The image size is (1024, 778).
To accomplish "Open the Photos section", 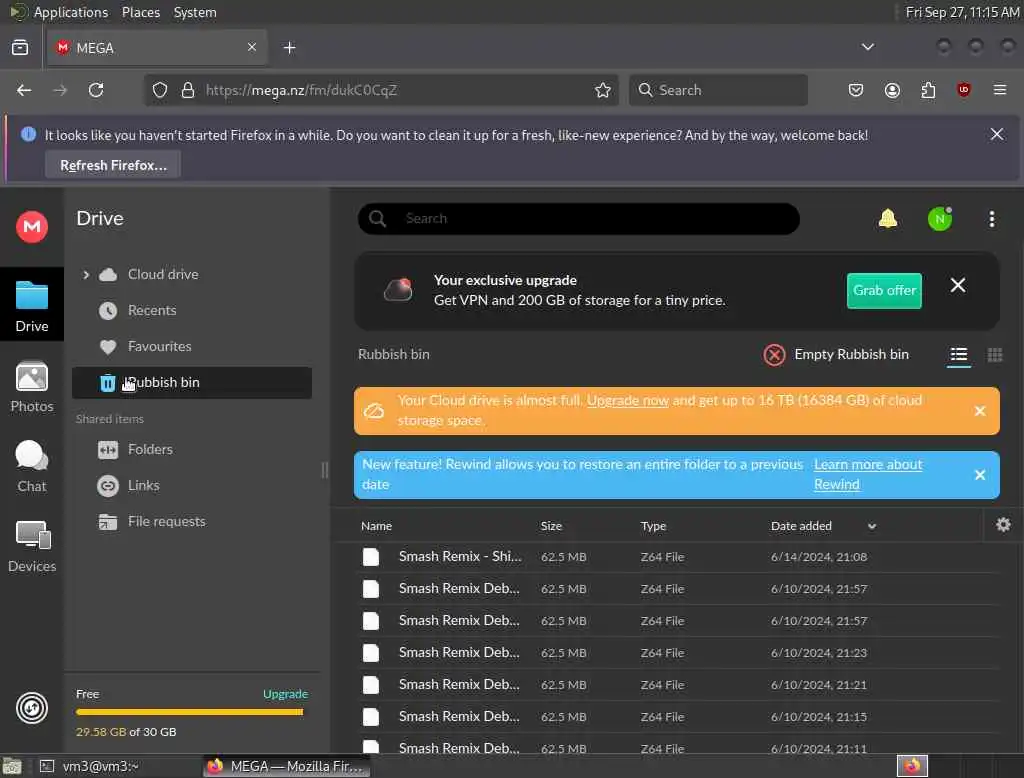I will tap(31, 387).
